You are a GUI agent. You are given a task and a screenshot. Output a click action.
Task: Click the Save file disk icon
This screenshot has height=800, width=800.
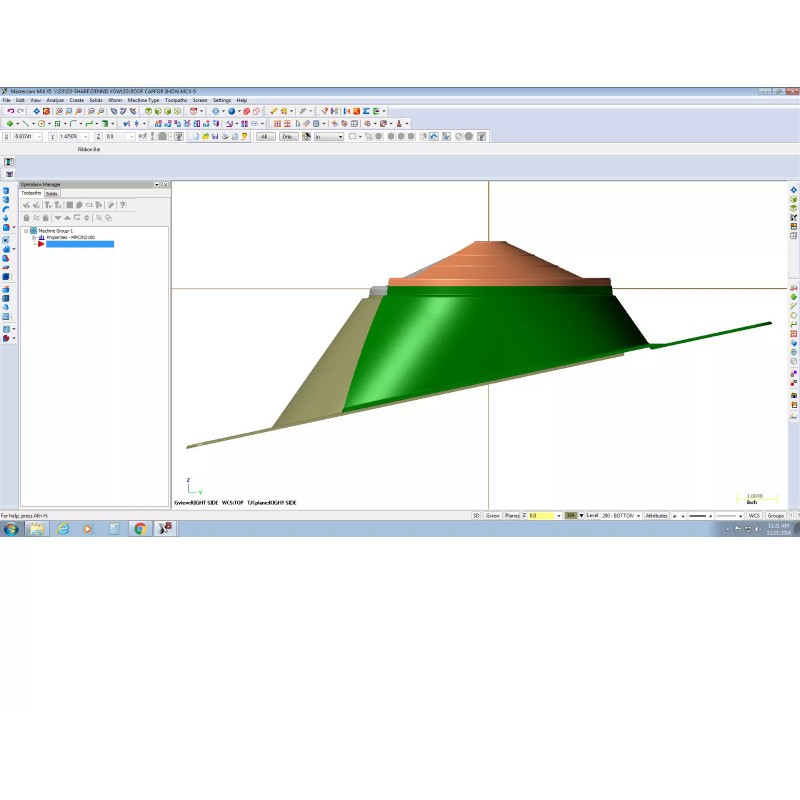(x=215, y=136)
